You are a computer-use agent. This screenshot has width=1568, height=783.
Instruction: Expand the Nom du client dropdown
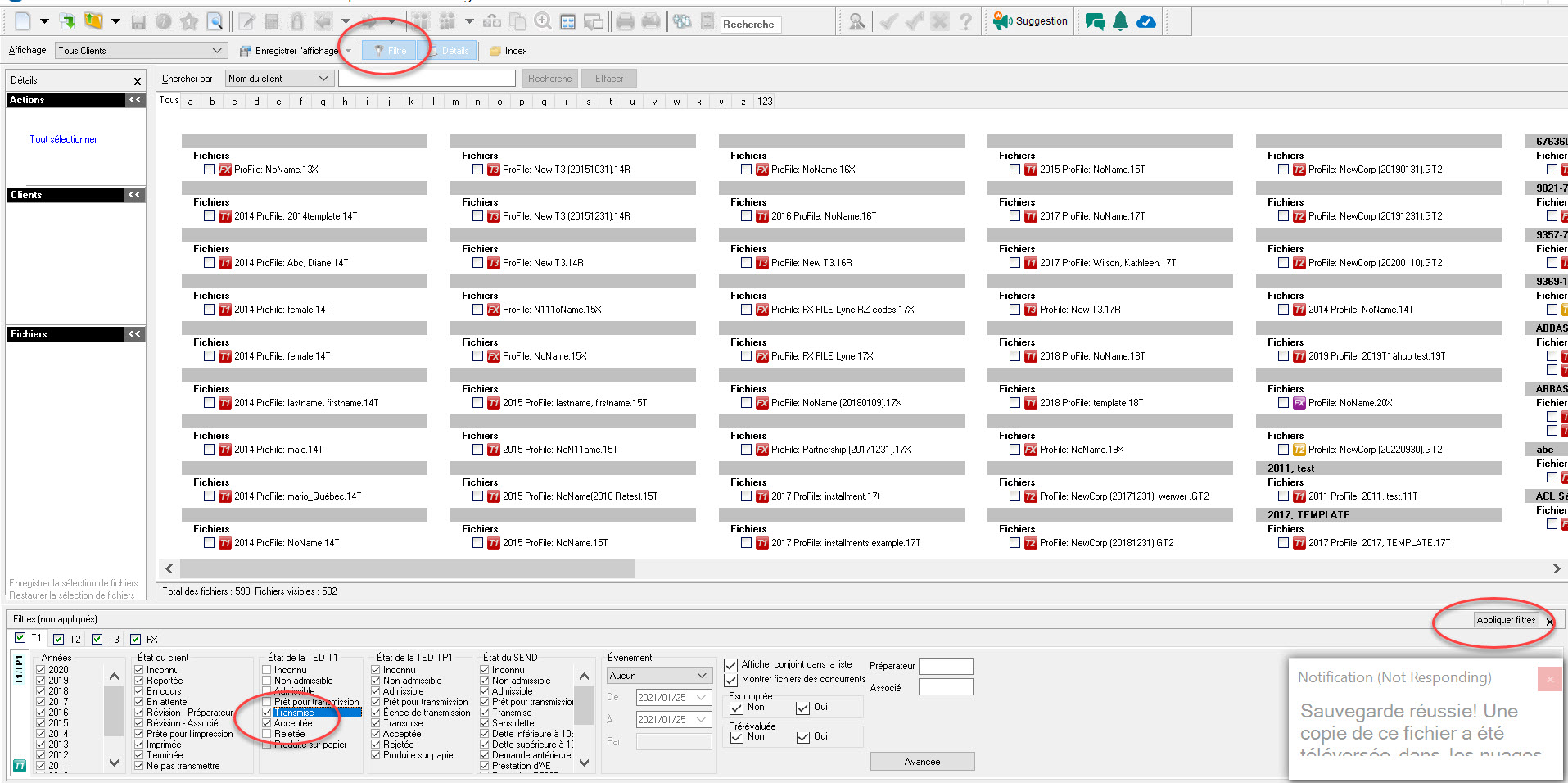(278, 79)
